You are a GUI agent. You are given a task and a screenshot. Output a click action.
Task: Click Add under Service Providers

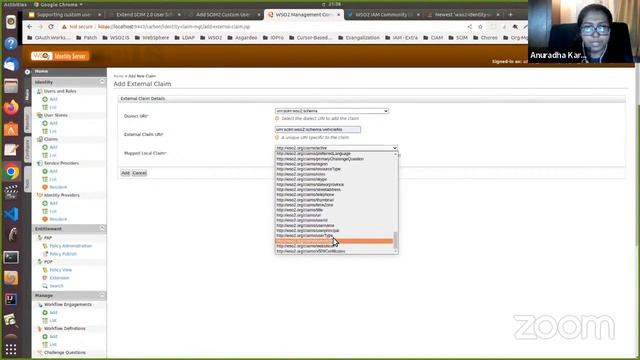point(53,171)
